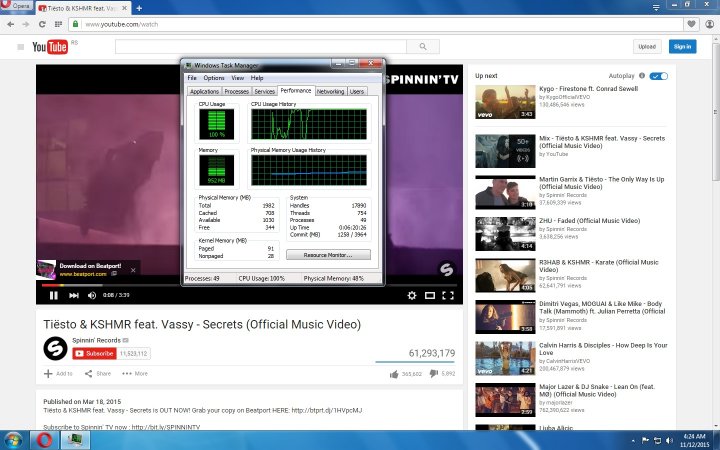Viewport: 720px width, 450px height.
Task: Click the Upload button
Action: 647,46
